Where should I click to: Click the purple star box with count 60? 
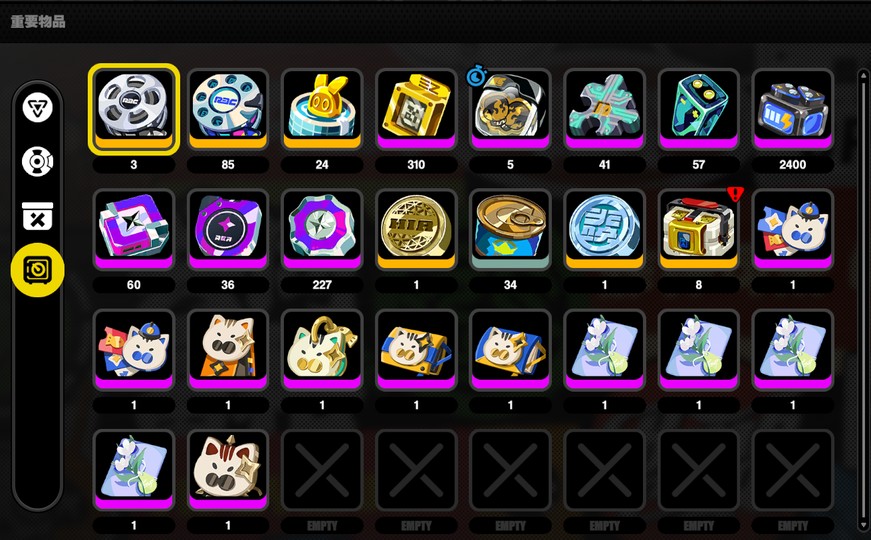(133, 229)
